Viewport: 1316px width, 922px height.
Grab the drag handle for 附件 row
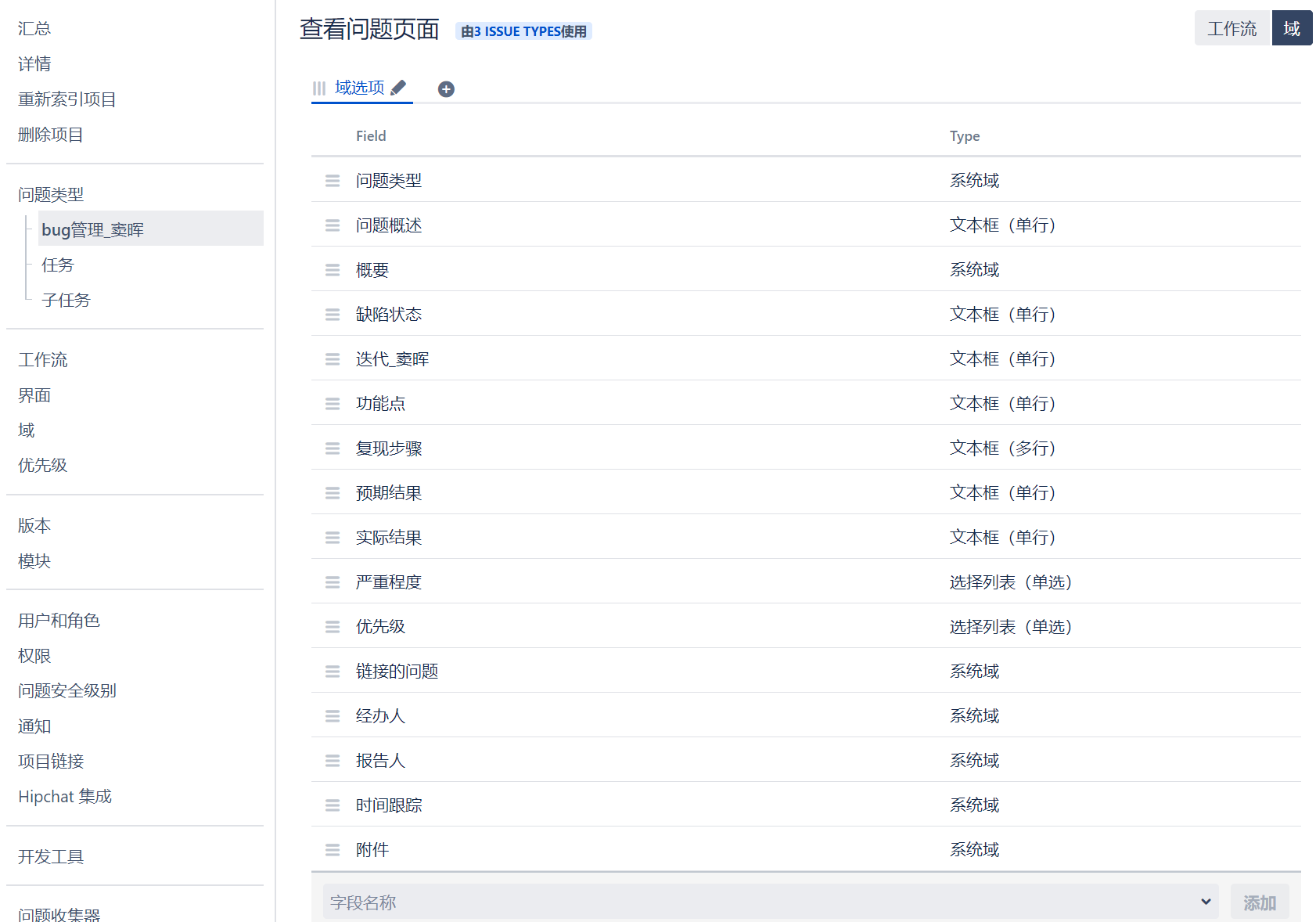point(333,850)
